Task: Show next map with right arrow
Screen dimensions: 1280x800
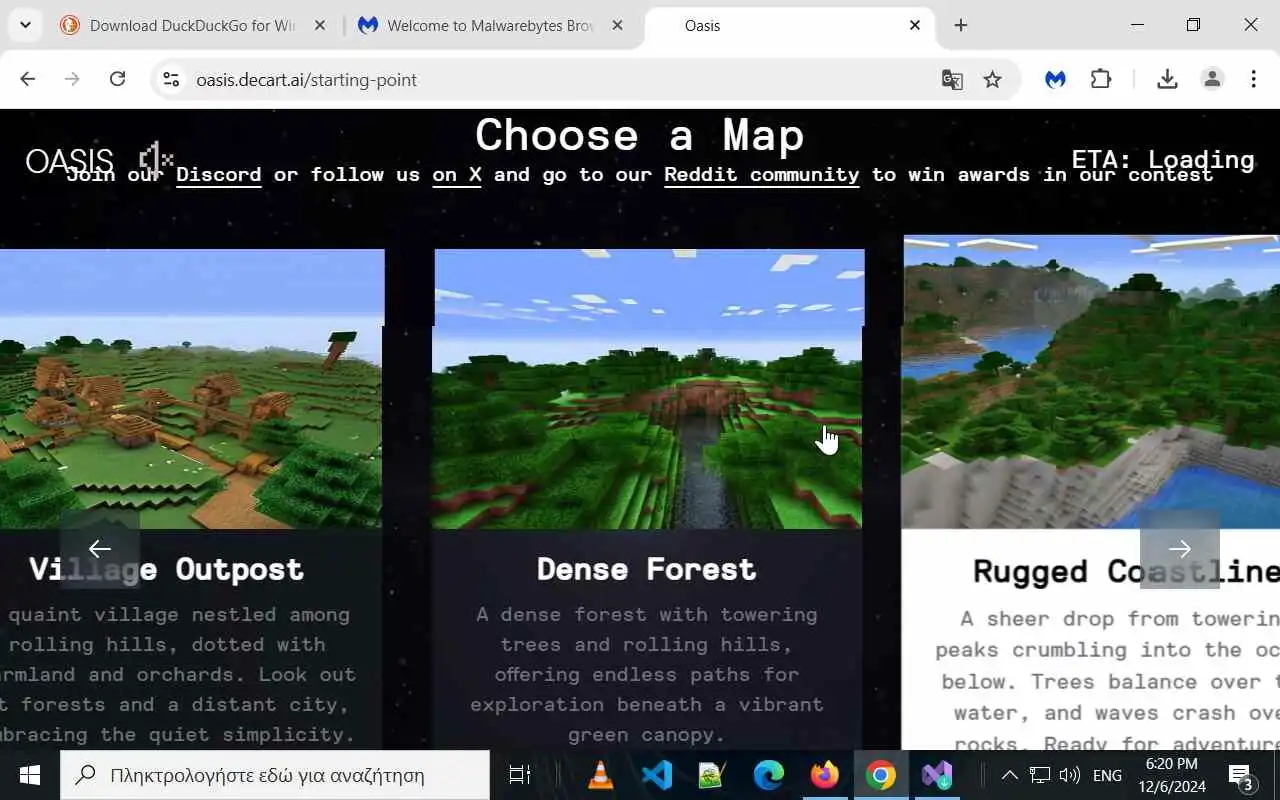Action: pos(1180,549)
